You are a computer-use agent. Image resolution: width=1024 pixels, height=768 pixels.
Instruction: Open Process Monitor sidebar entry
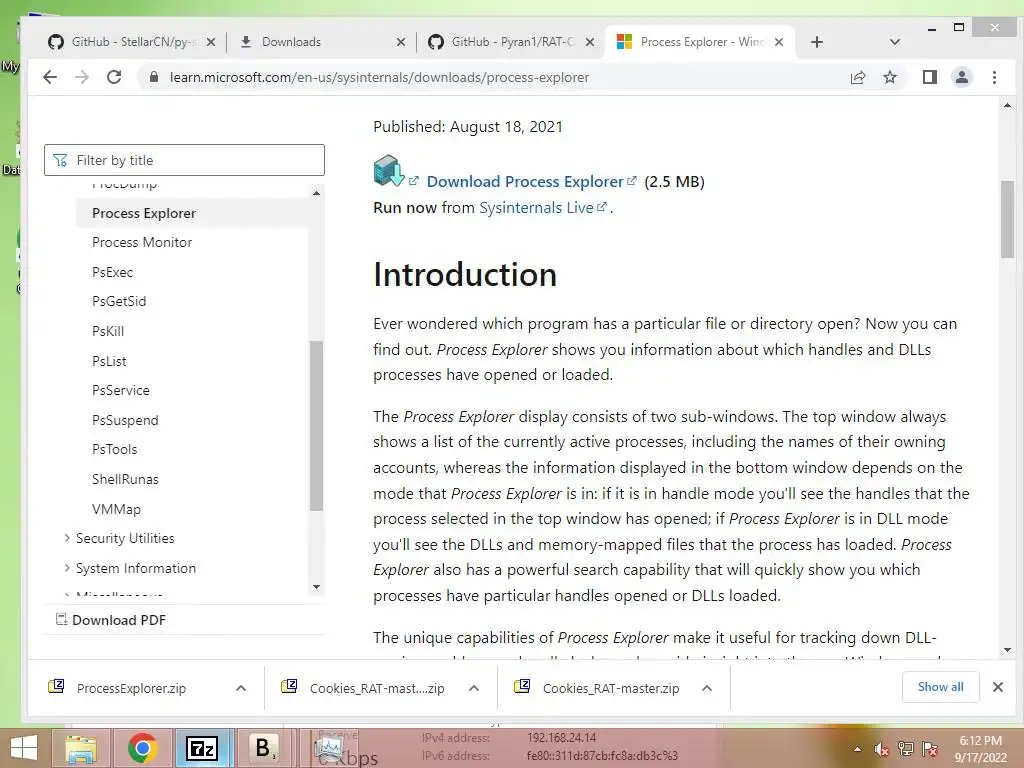[x=142, y=242]
